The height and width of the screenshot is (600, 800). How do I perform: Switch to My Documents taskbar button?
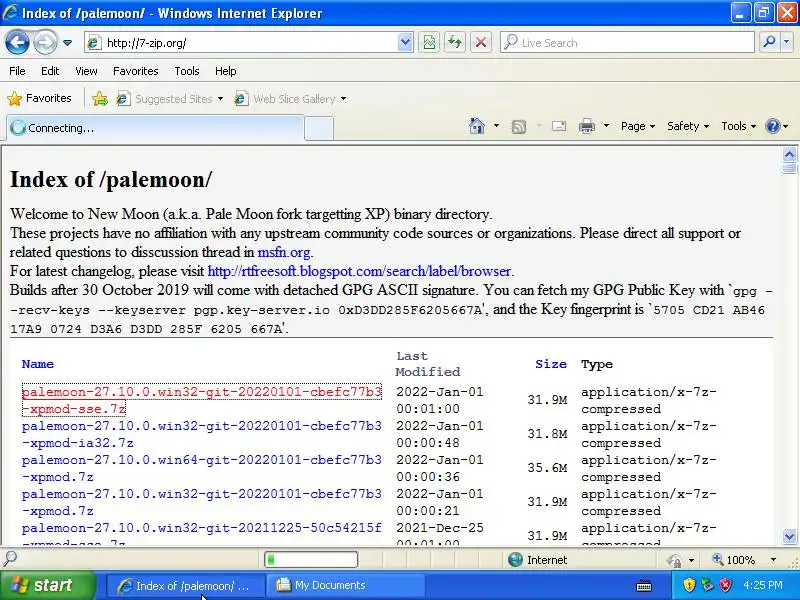347,585
